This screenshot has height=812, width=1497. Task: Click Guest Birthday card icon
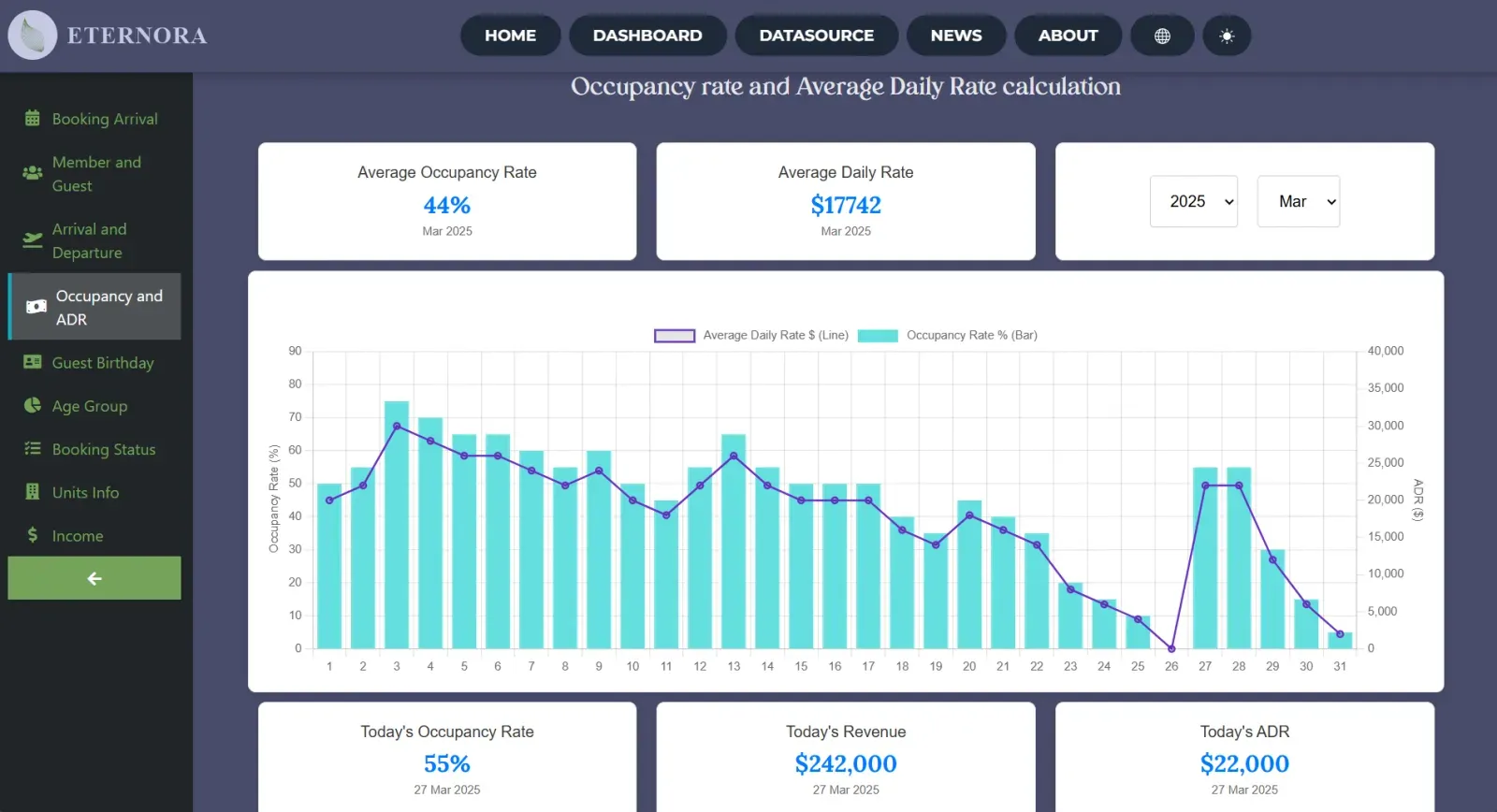[x=32, y=362]
